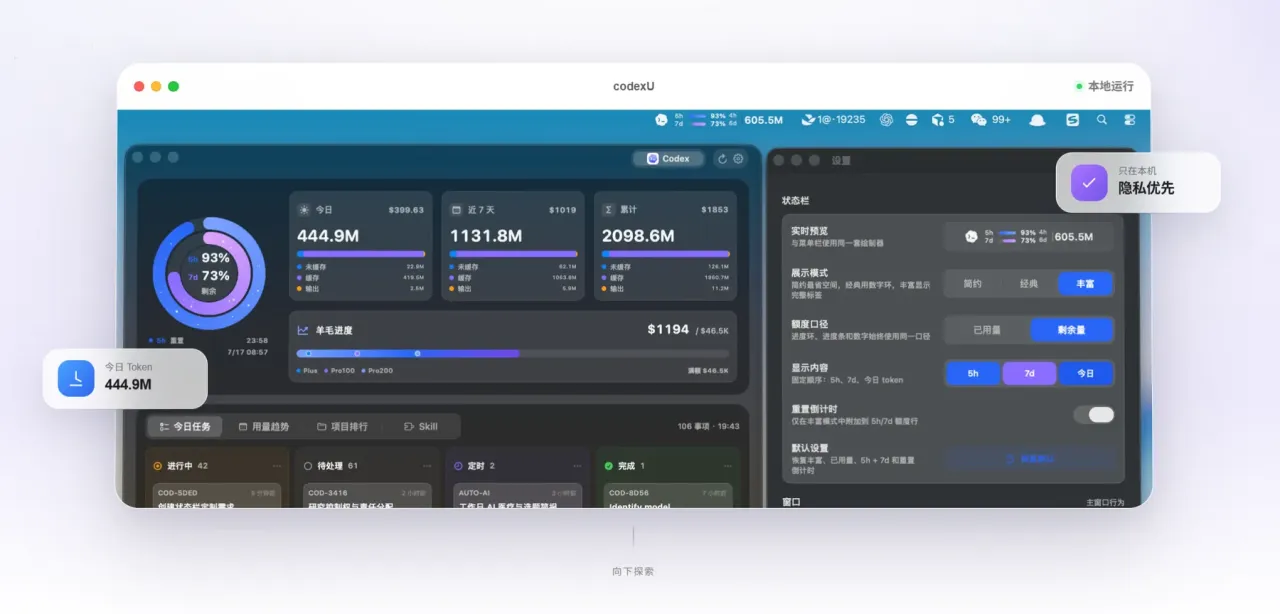
Task: Click the restore defaults button under 默认设置
Action: tap(1029, 458)
